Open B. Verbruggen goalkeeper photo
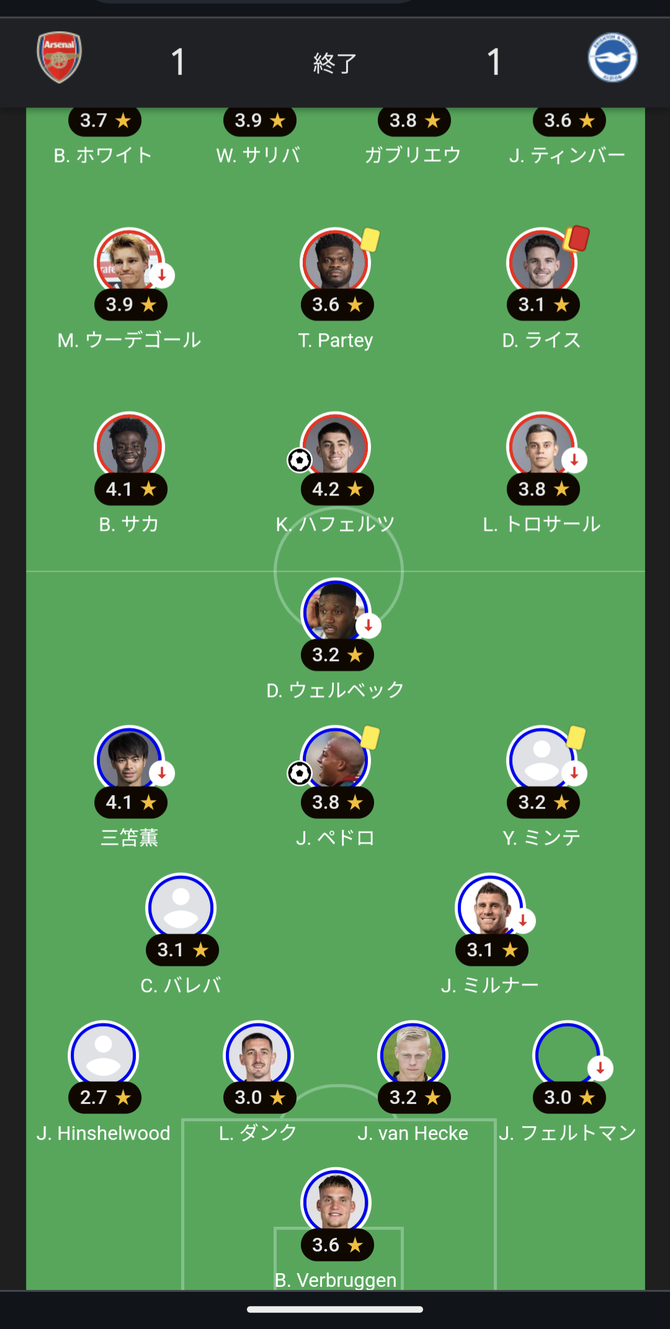This screenshot has height=1329, width=670. 336,1201
